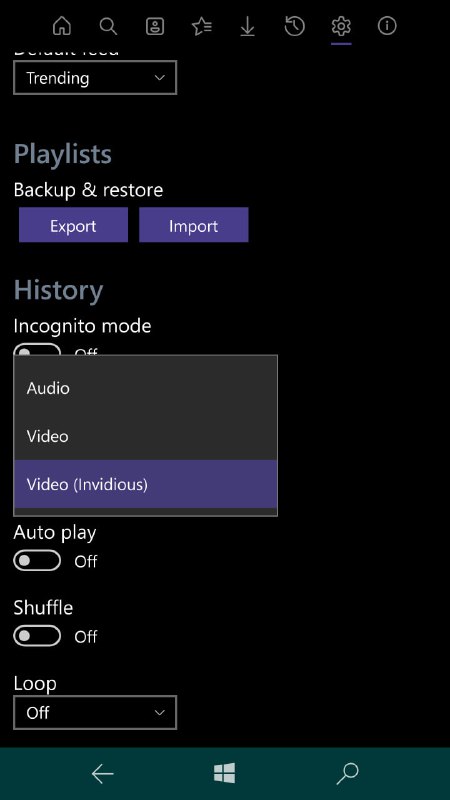Toggle the Shuffle switch
Image resolution: width=450 pixels, height=800 pixels.
click(x=37, y=636)
